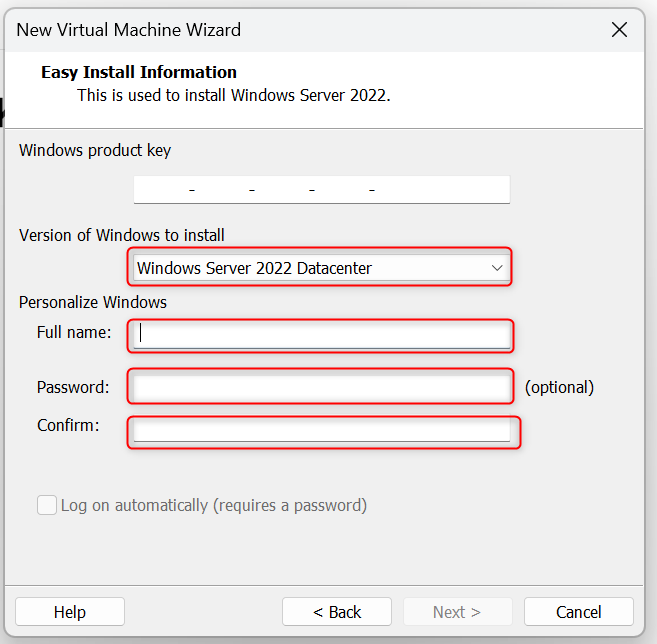Click the 'Easy Install Information' heading
Screen dimensions: 657x644
pos(139,72)
